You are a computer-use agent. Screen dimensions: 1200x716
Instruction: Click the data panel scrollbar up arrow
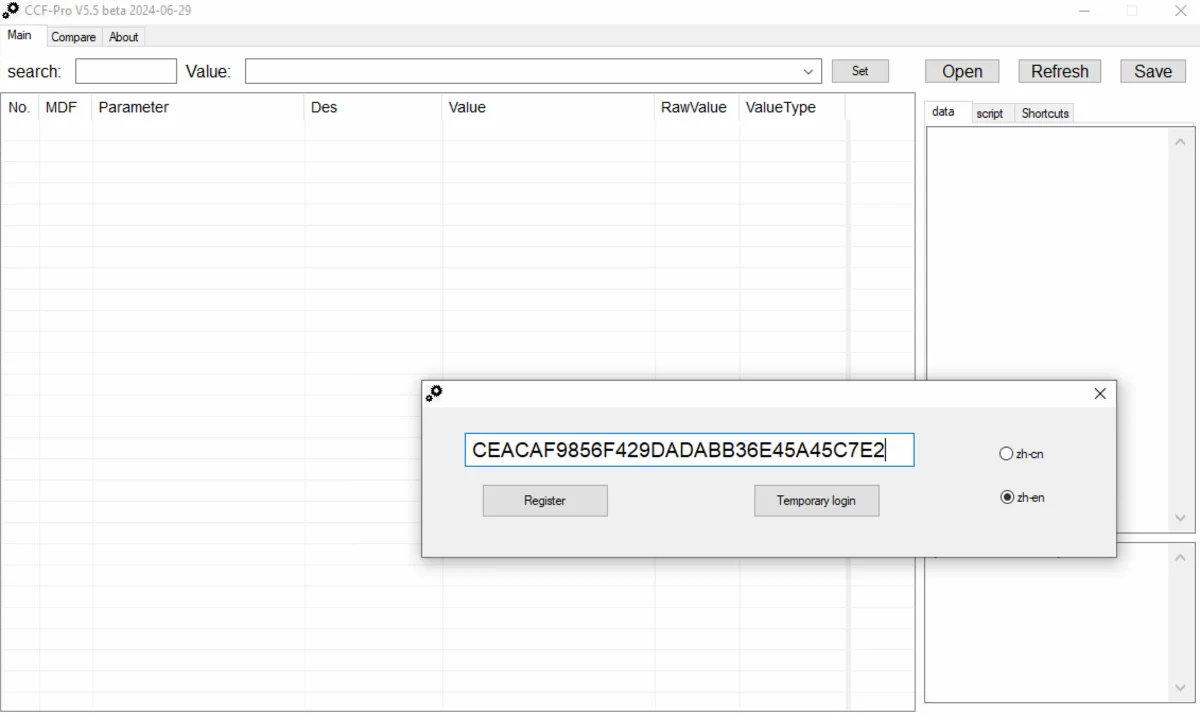click(1180, 141)
